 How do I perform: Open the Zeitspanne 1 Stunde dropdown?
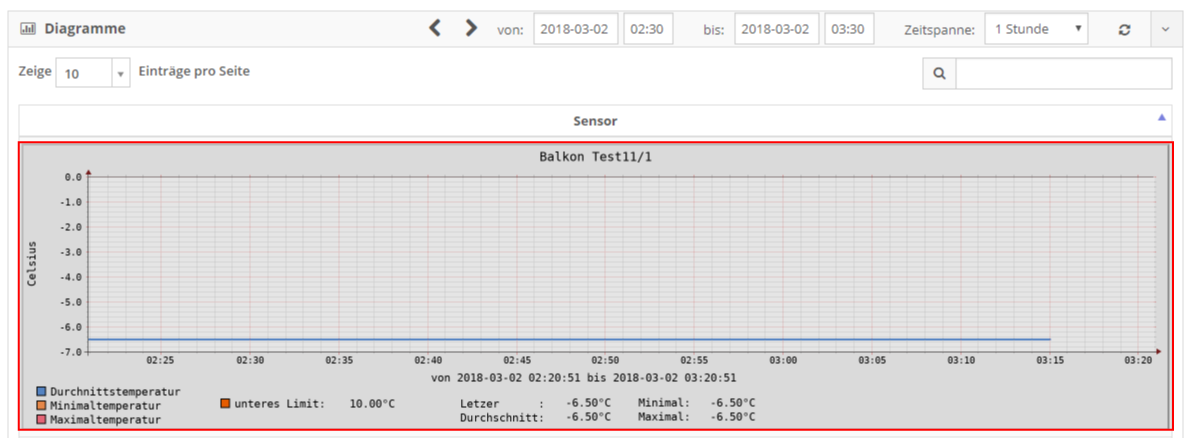coord(1036,30)
